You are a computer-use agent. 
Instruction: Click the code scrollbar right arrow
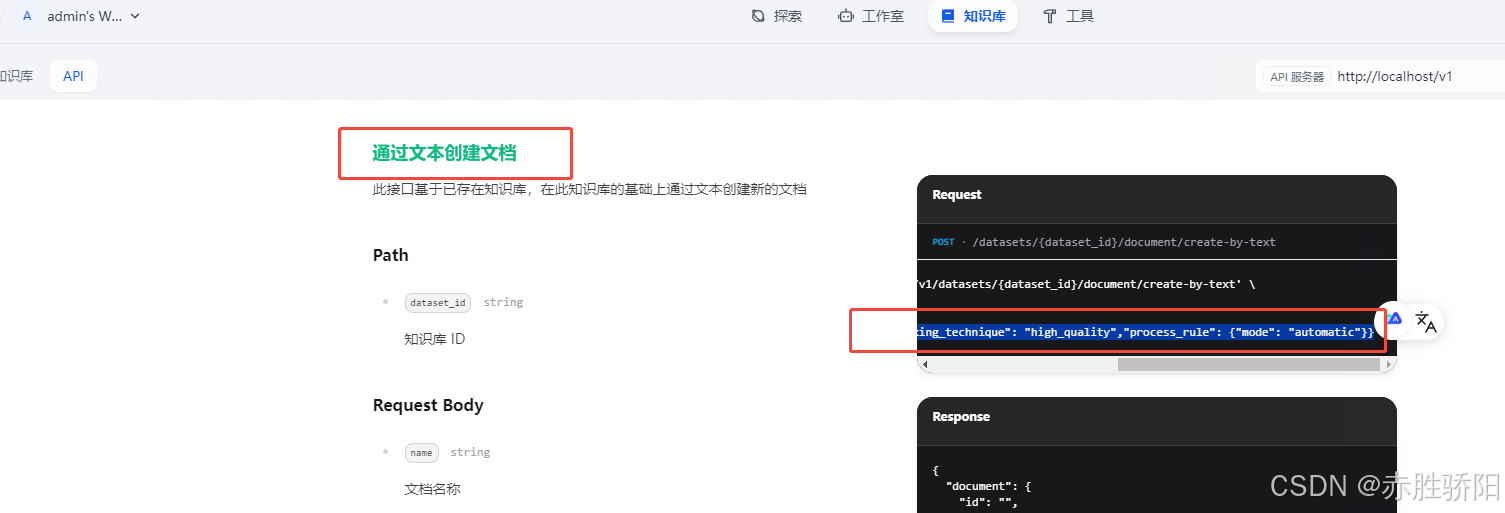(x=1389, y=365)
